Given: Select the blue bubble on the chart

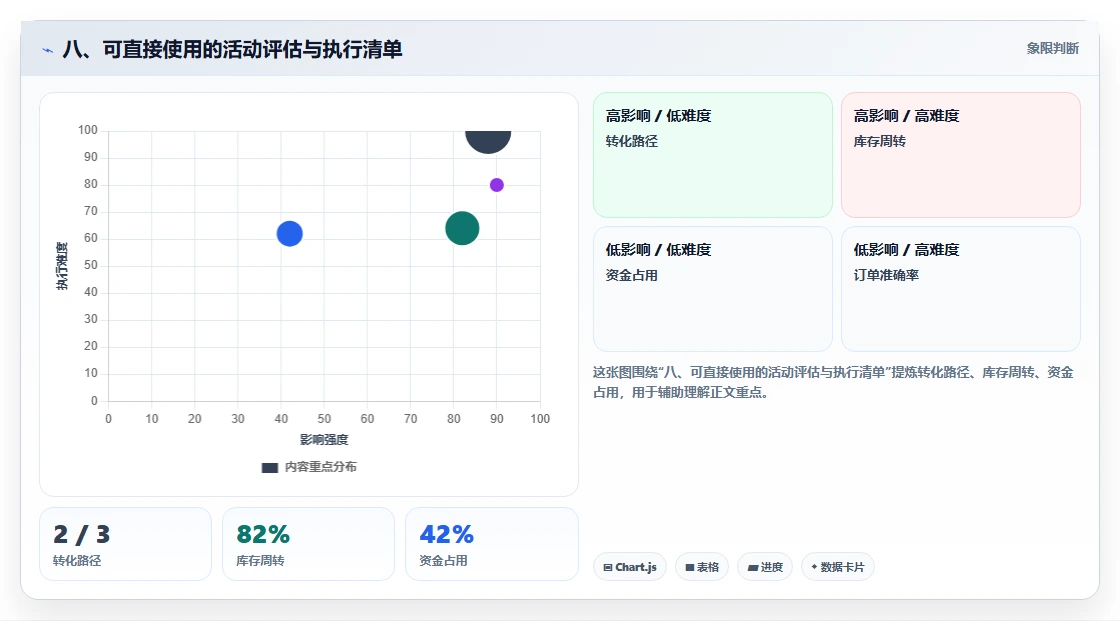Looking at the screenshot, I should click(289, 234).
